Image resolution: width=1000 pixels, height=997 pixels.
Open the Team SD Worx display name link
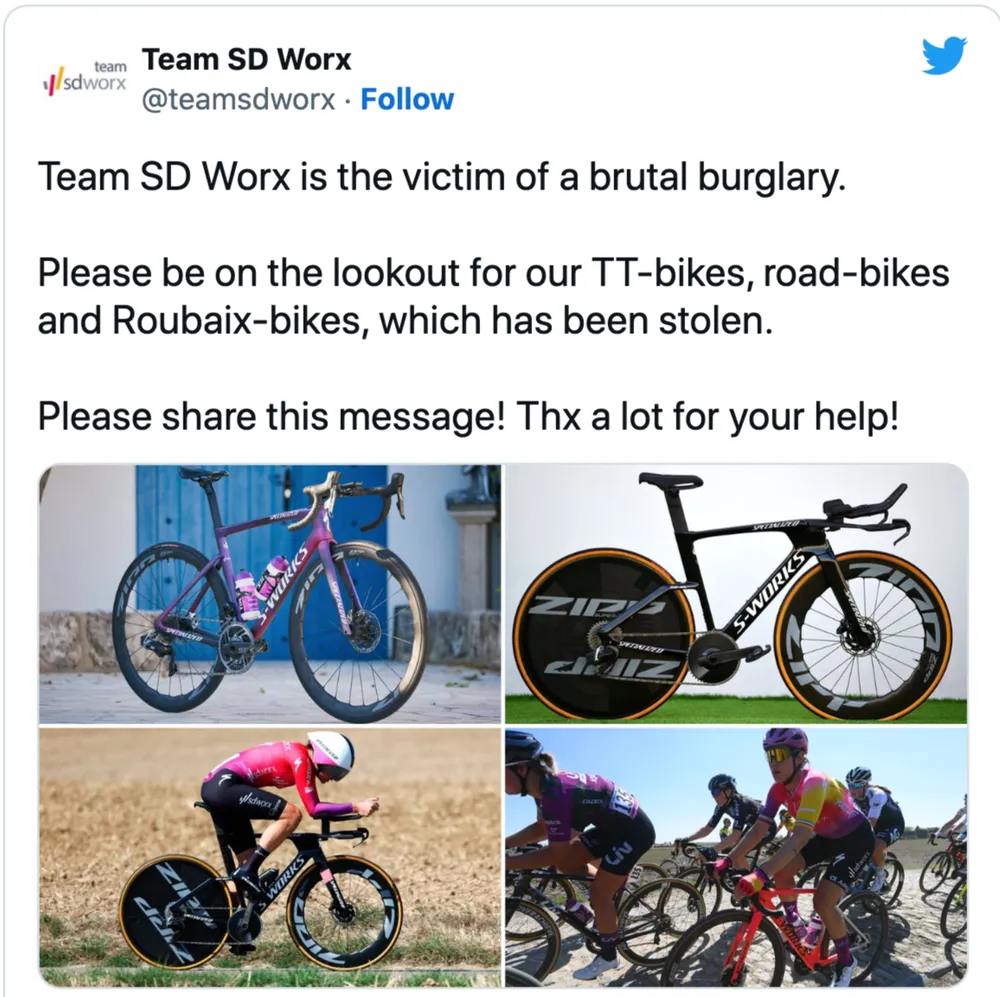click(246, 60)
